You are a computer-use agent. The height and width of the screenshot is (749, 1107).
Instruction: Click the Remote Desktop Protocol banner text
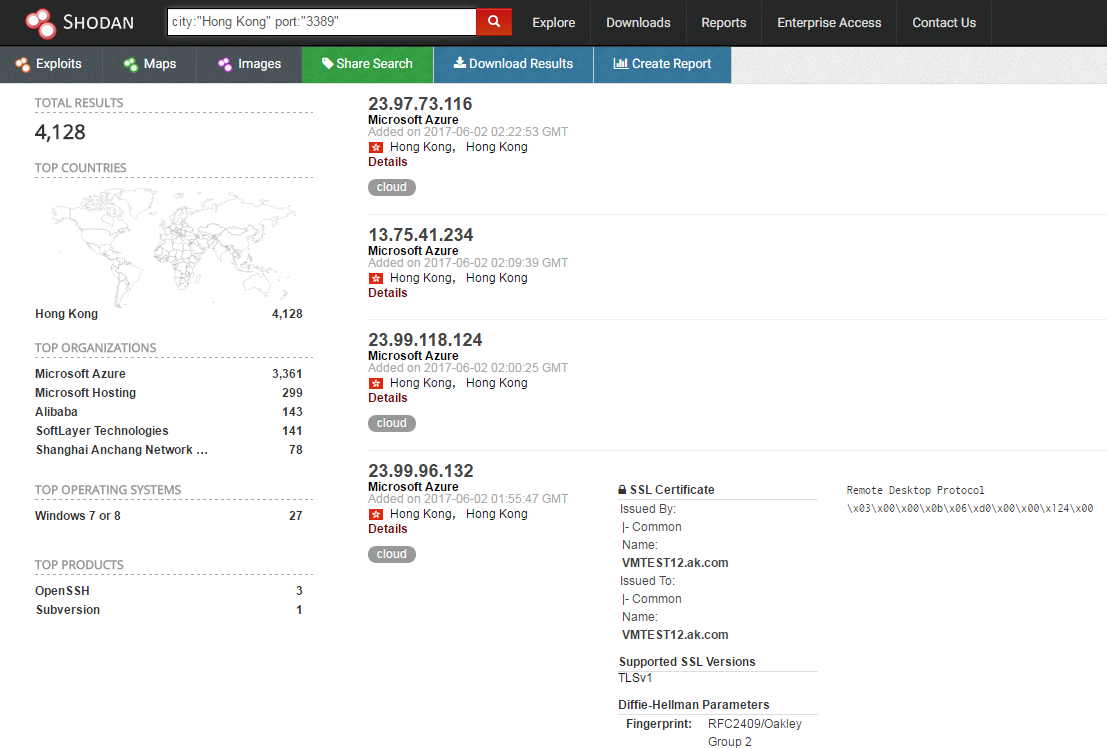point(915,490)
